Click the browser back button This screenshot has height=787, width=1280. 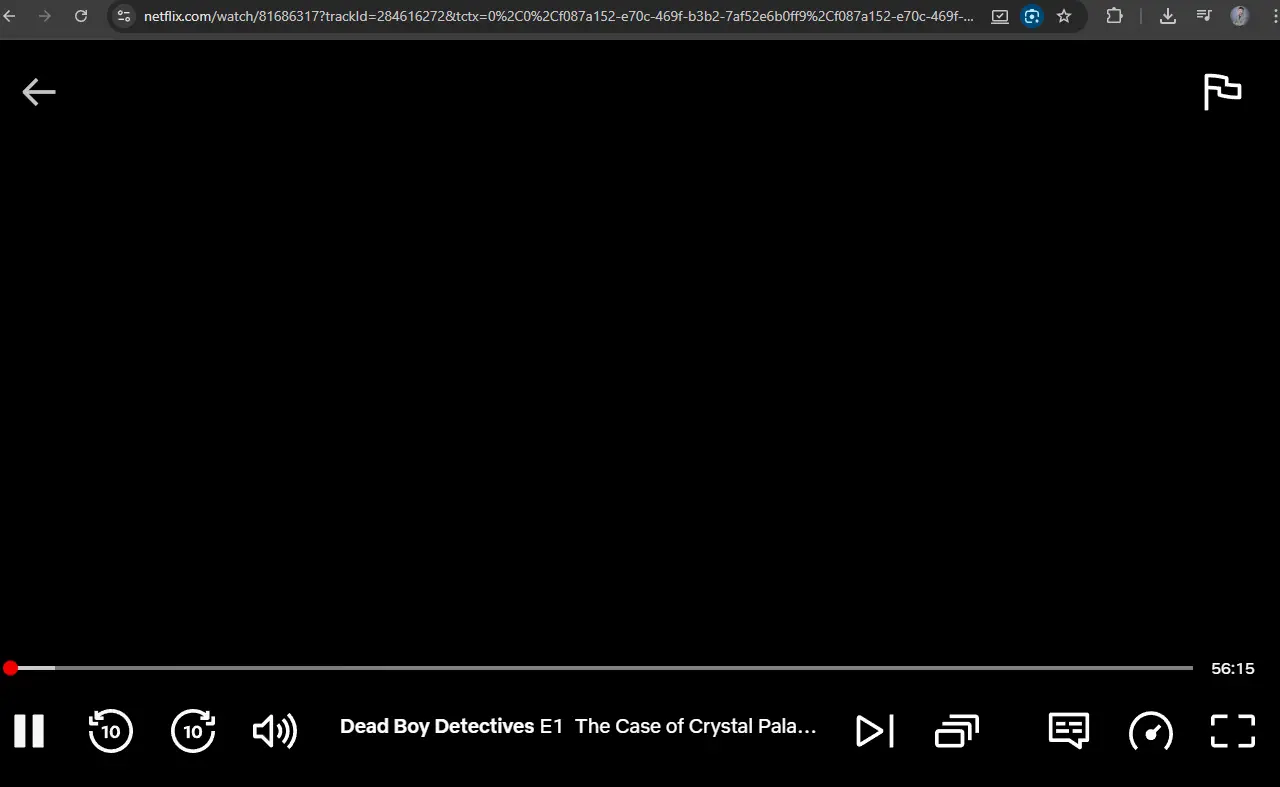[x=10, y=16]
